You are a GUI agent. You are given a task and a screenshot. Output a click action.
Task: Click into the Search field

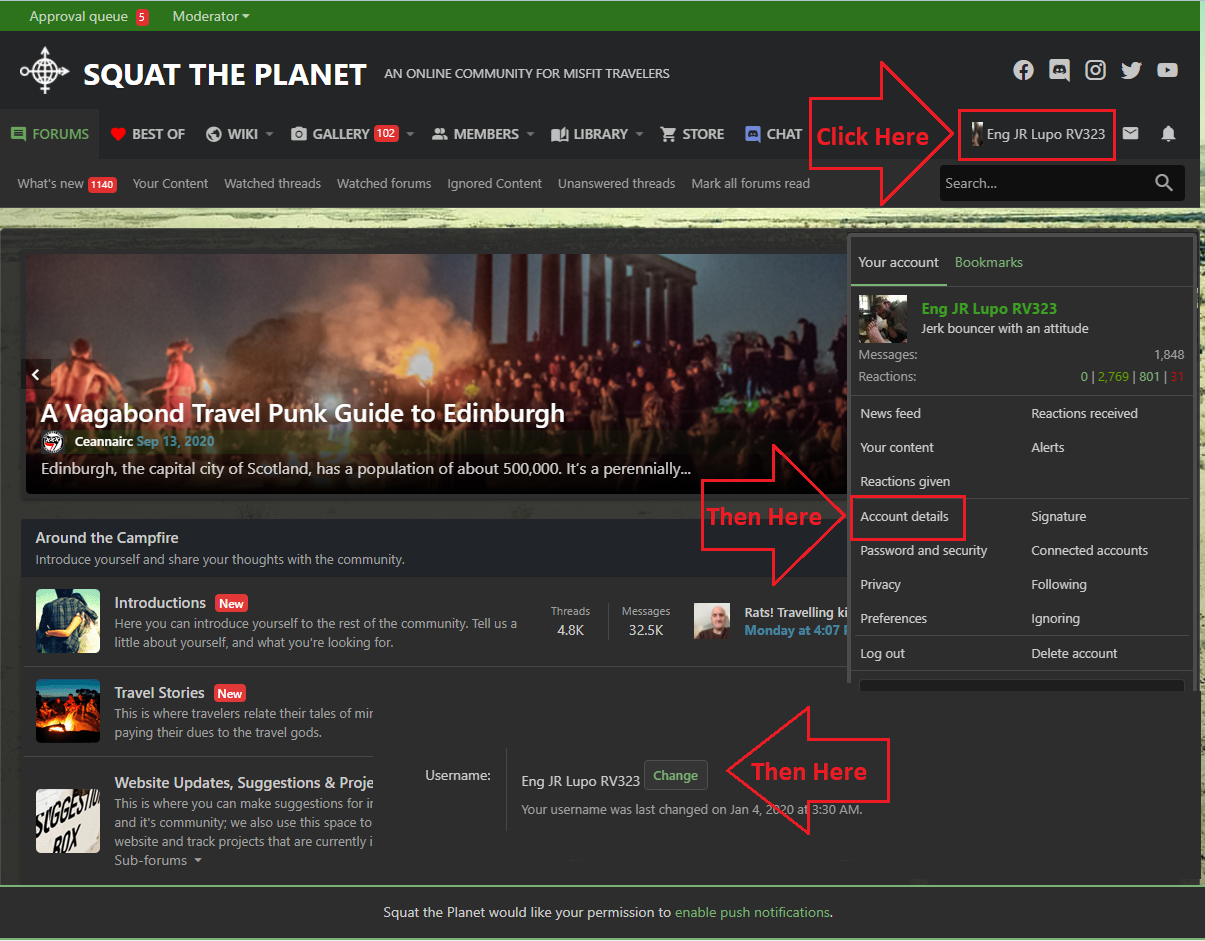point(1043,183)
